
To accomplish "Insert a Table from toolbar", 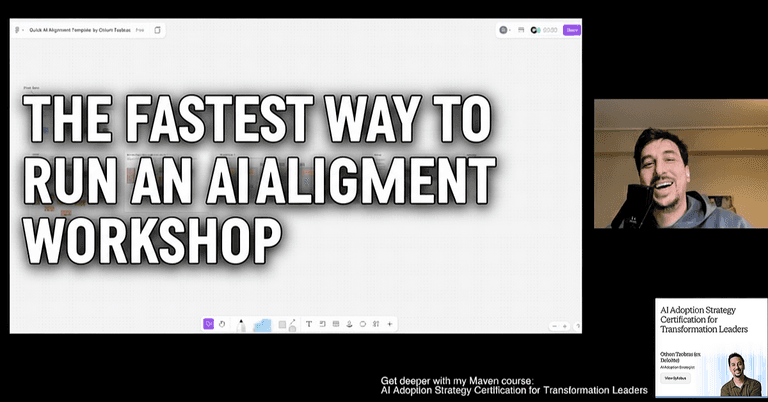I will (336, 324).
